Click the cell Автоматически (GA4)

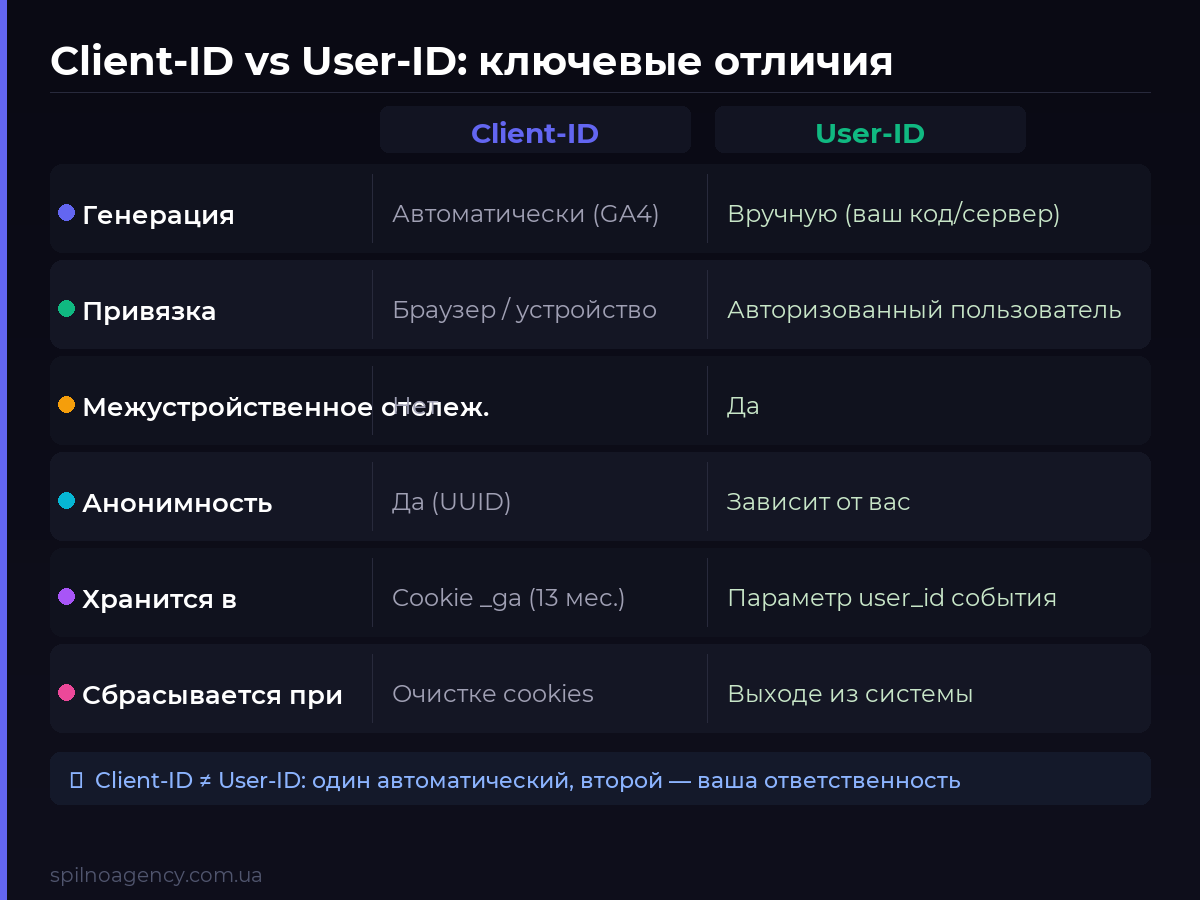(526, 214)
